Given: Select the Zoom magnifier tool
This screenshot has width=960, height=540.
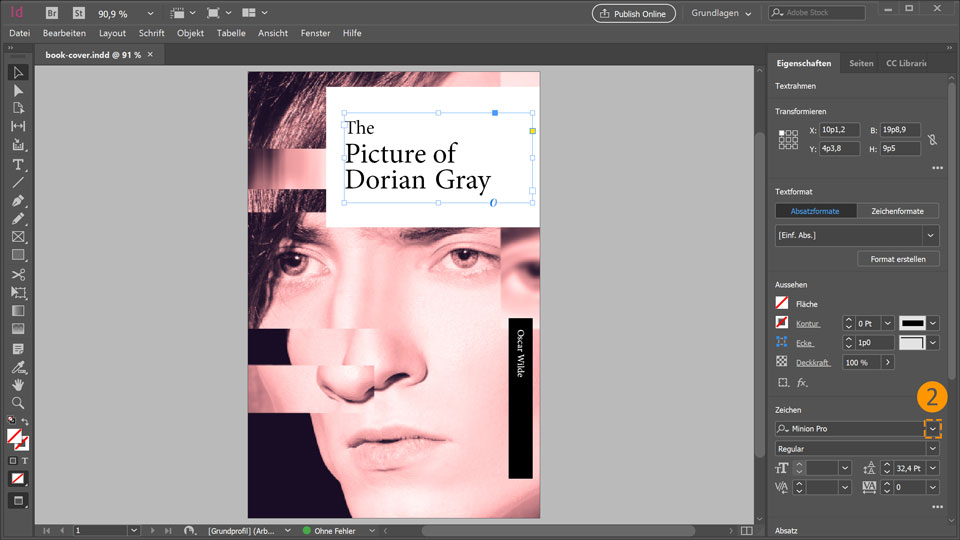Looking at the screenshot, I should click(18, 402).
